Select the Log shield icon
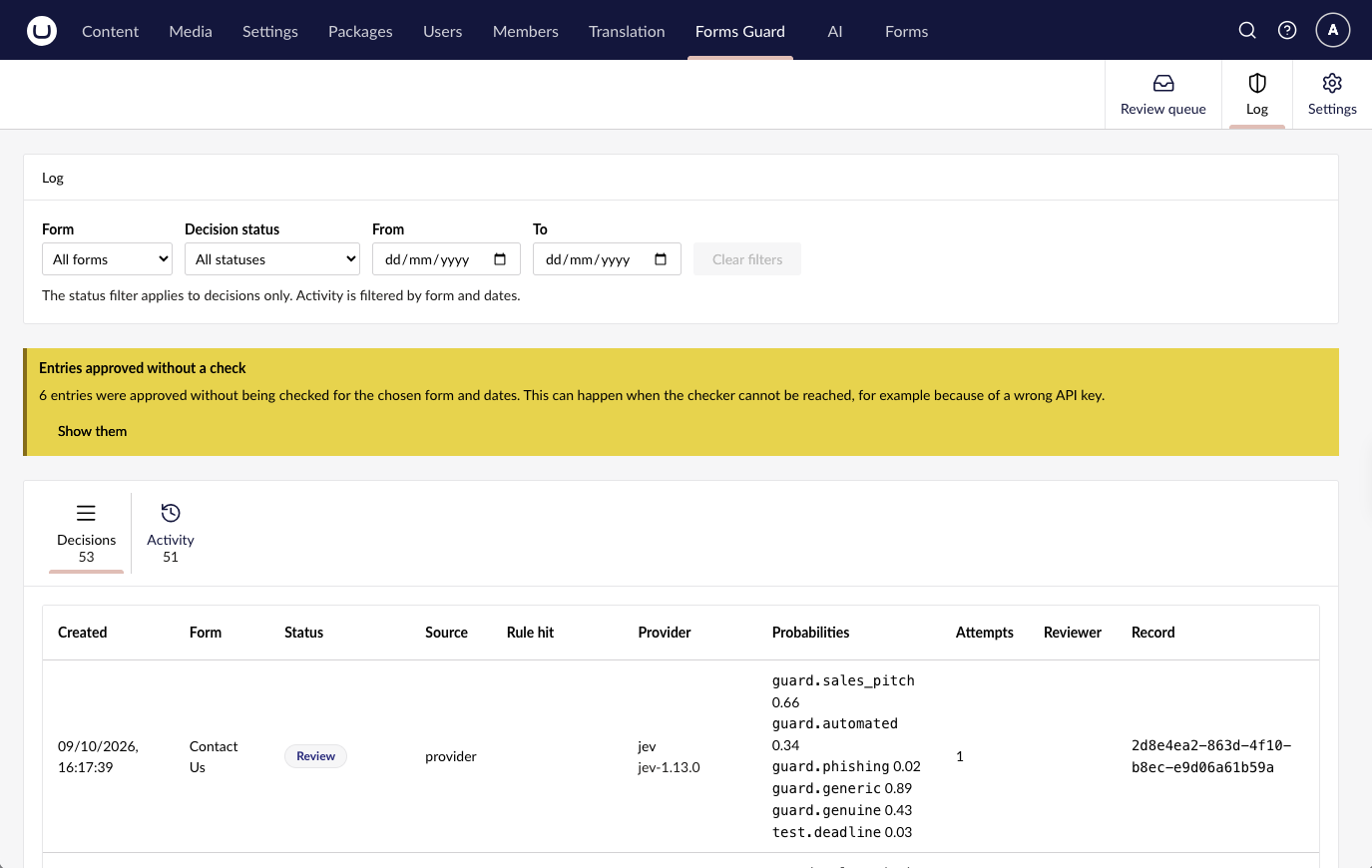The width and height of the screenshot is (1372, 868). coord(1257,83)
